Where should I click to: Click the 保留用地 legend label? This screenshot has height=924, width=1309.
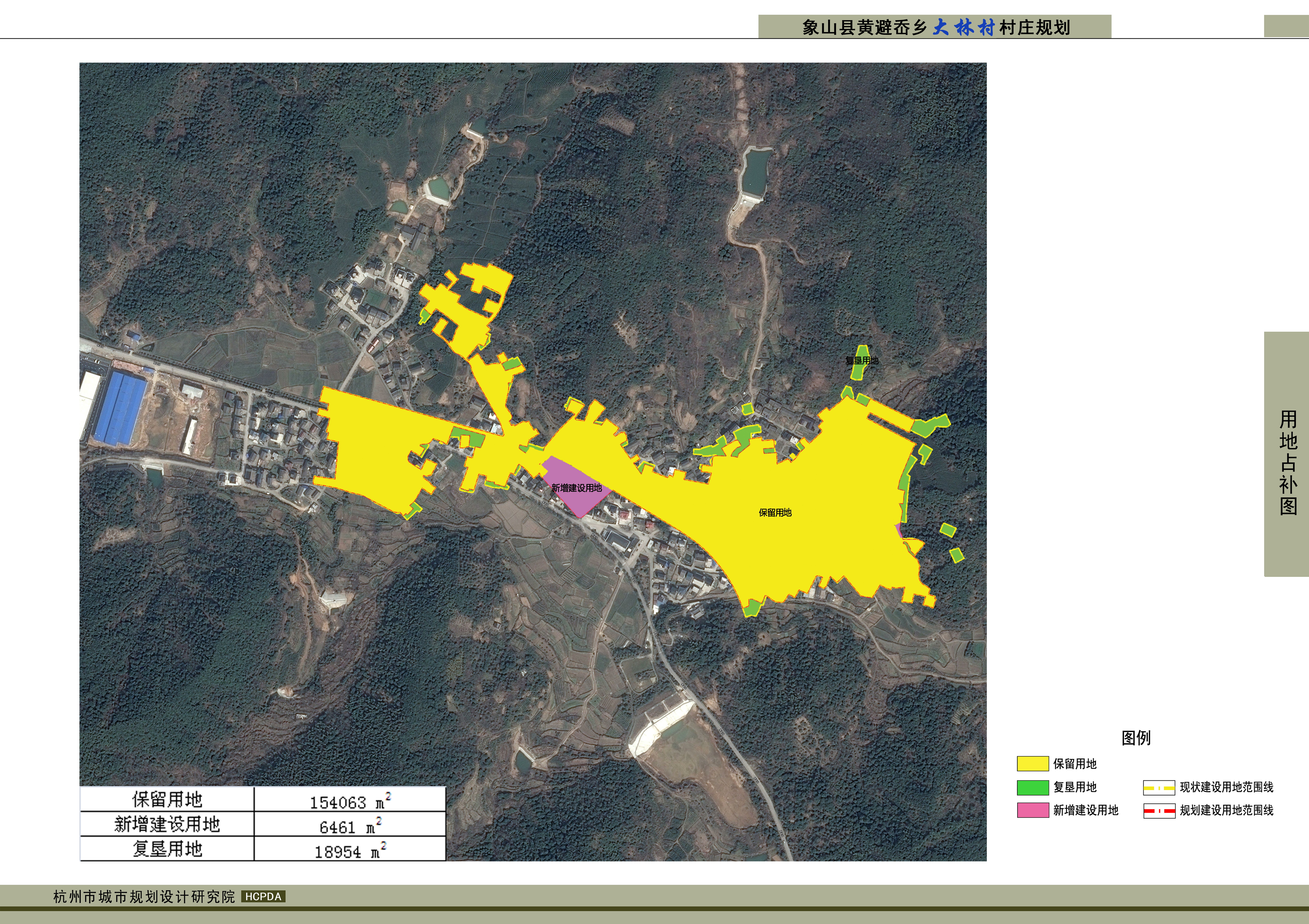[x=1075, y=764]
